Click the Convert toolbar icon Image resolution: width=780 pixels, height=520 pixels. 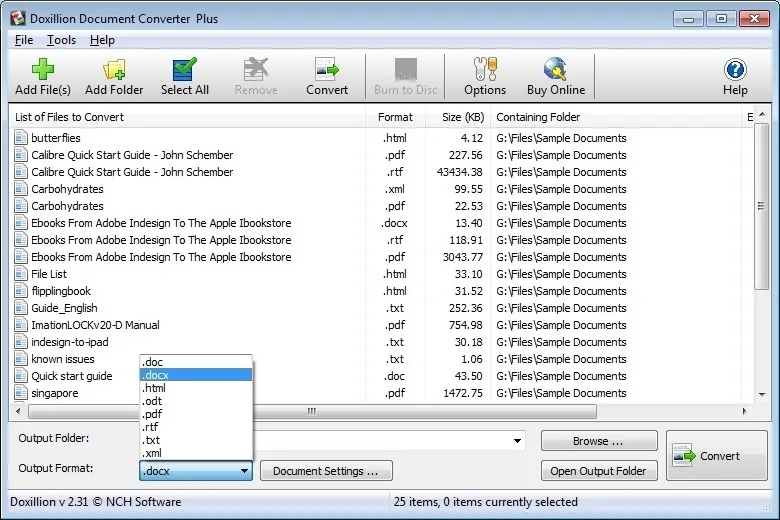(327, 69)
